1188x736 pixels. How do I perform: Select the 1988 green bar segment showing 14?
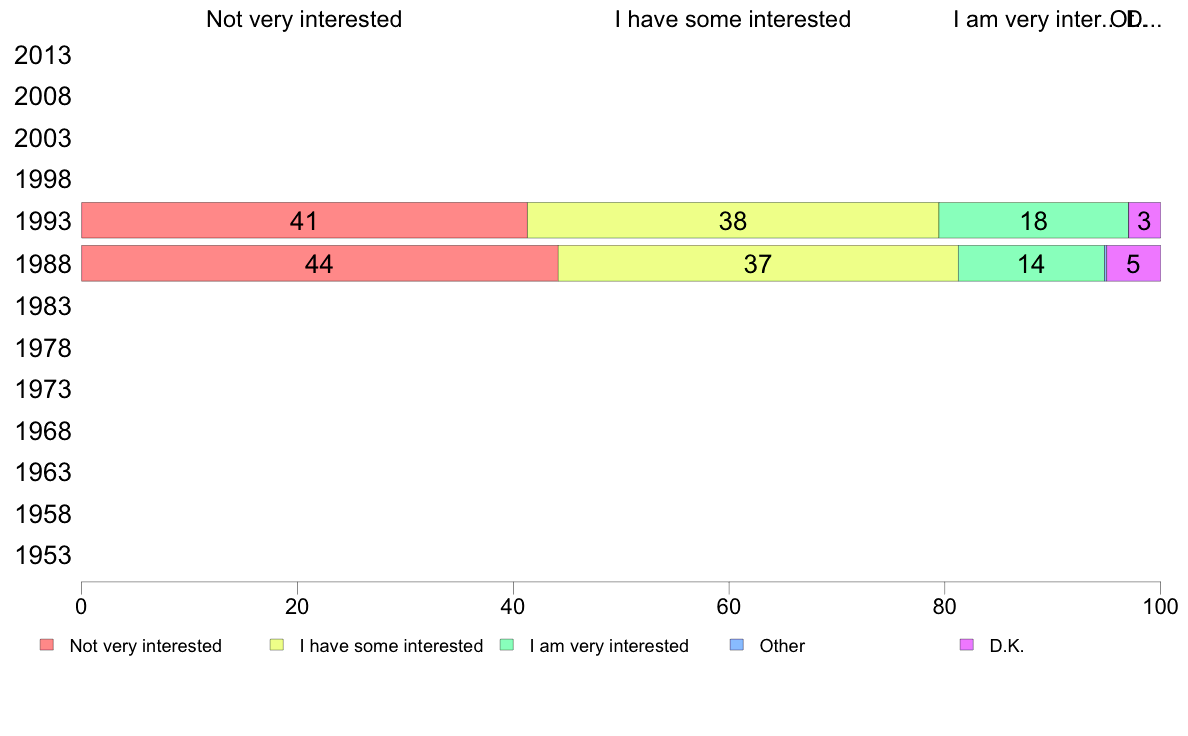pos(1031,264)
